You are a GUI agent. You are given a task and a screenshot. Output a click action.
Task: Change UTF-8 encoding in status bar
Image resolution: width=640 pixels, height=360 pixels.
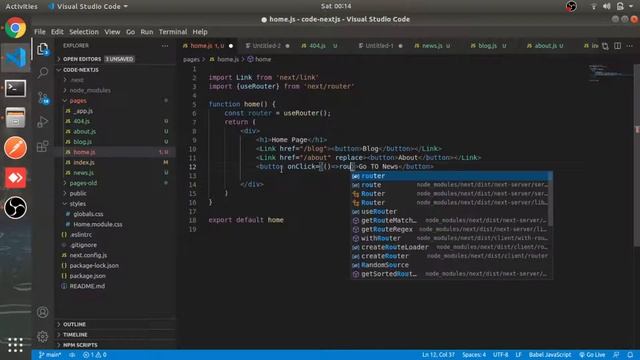(x=500, y=355)
